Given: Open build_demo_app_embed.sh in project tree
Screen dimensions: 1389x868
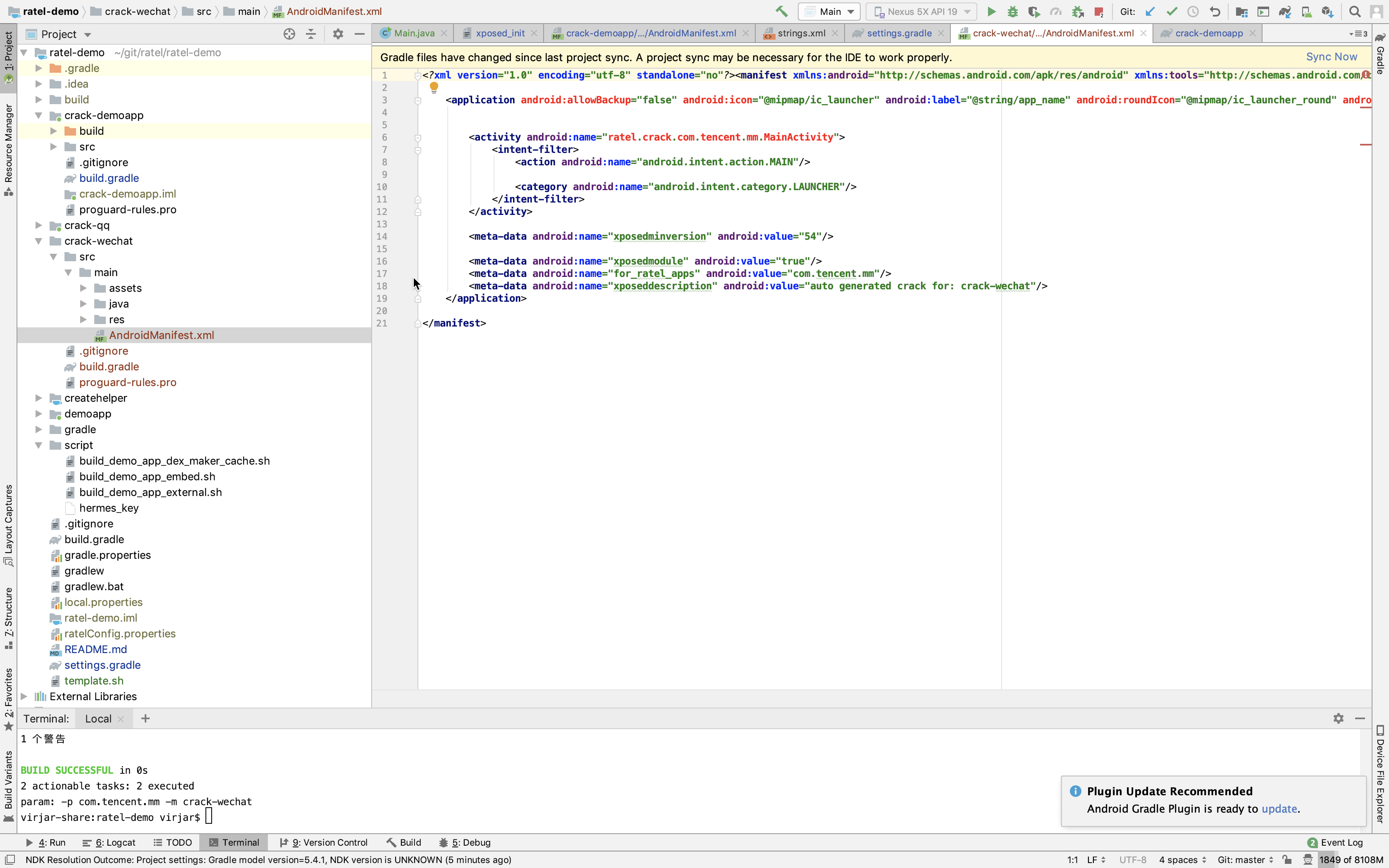Looking at the screenshot, I should [147, 477].
